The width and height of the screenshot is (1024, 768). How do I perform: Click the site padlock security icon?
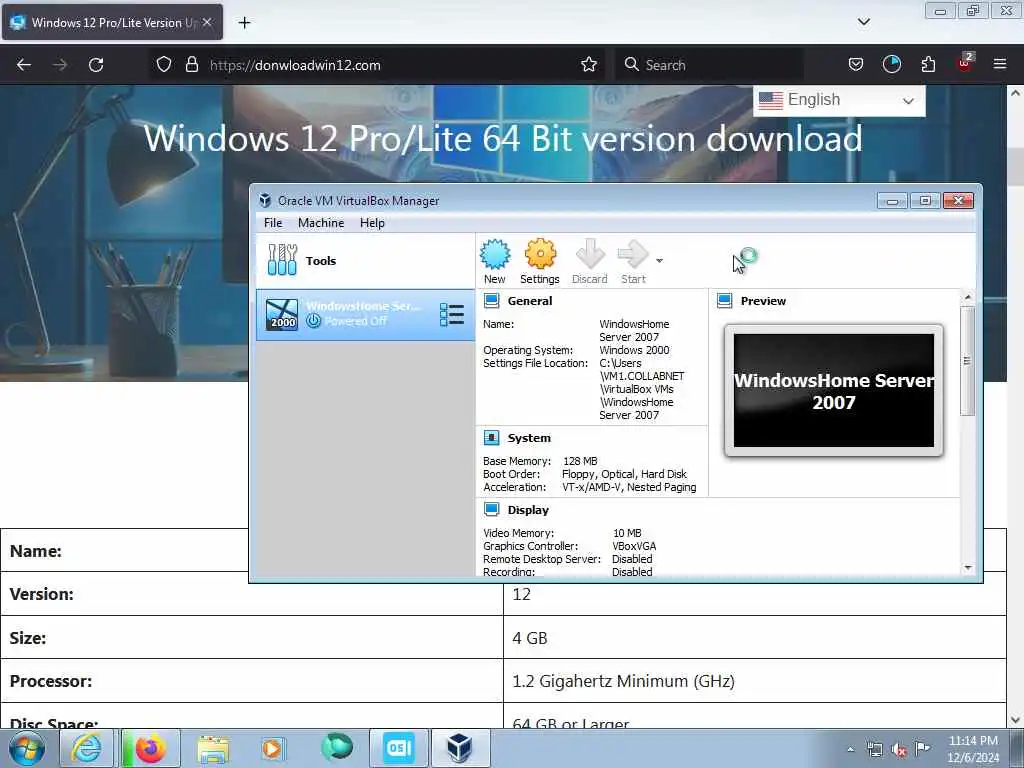[x=191, y=65]
